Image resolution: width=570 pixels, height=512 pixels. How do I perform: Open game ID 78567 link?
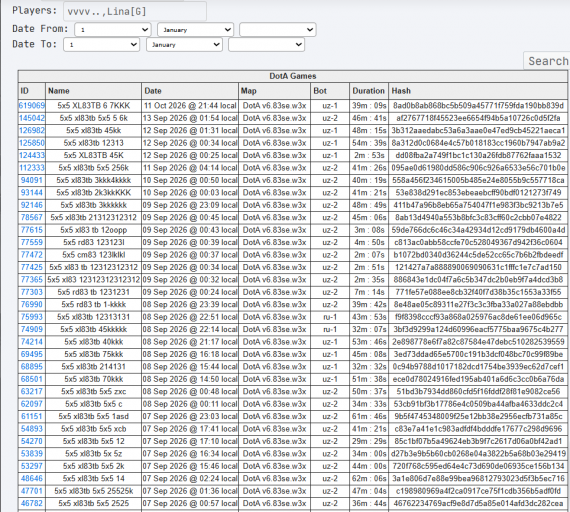click(x=32, y=217)
